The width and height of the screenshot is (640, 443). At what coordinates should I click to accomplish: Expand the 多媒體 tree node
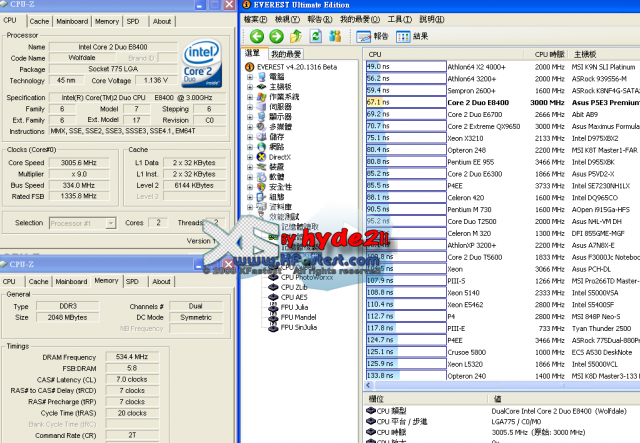(250, 127)
